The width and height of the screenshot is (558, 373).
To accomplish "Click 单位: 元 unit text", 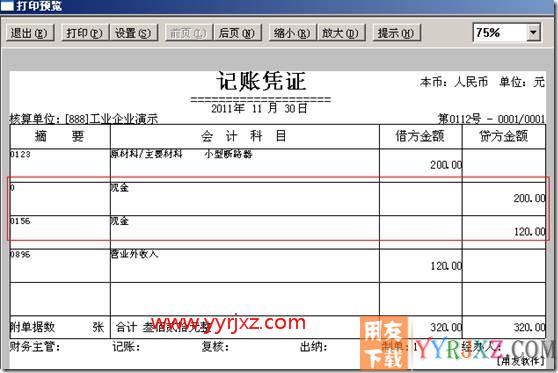I will pos(522,82).
